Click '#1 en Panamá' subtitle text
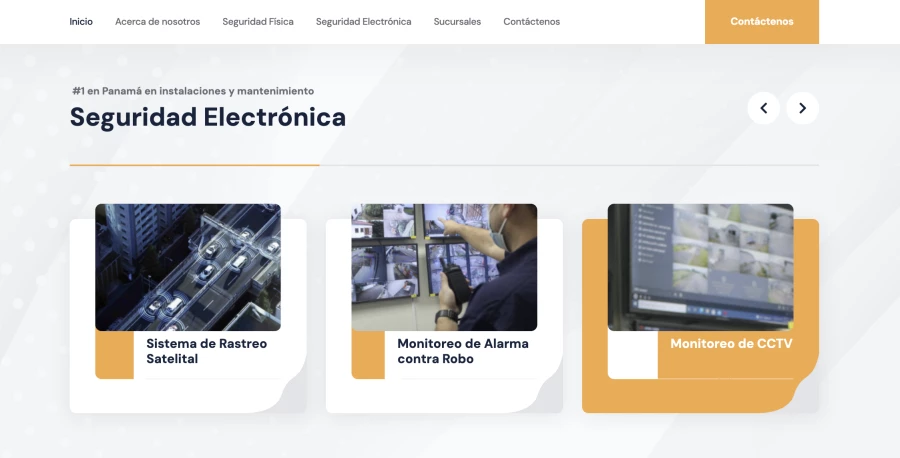The width and height of the screenshot is (900, 458). pyautogui.click(x=193, y=91)
